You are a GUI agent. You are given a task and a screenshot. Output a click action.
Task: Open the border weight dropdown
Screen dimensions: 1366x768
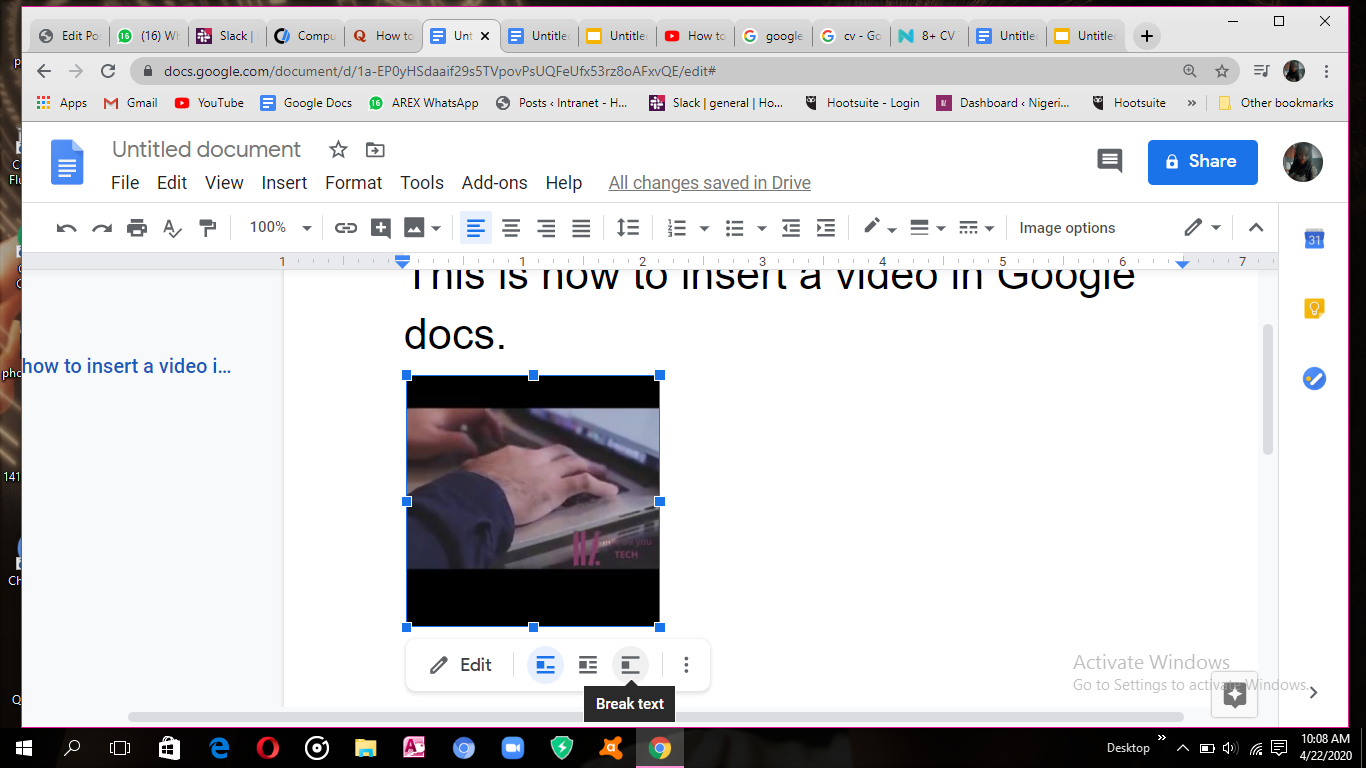click(x=928, y=228)
